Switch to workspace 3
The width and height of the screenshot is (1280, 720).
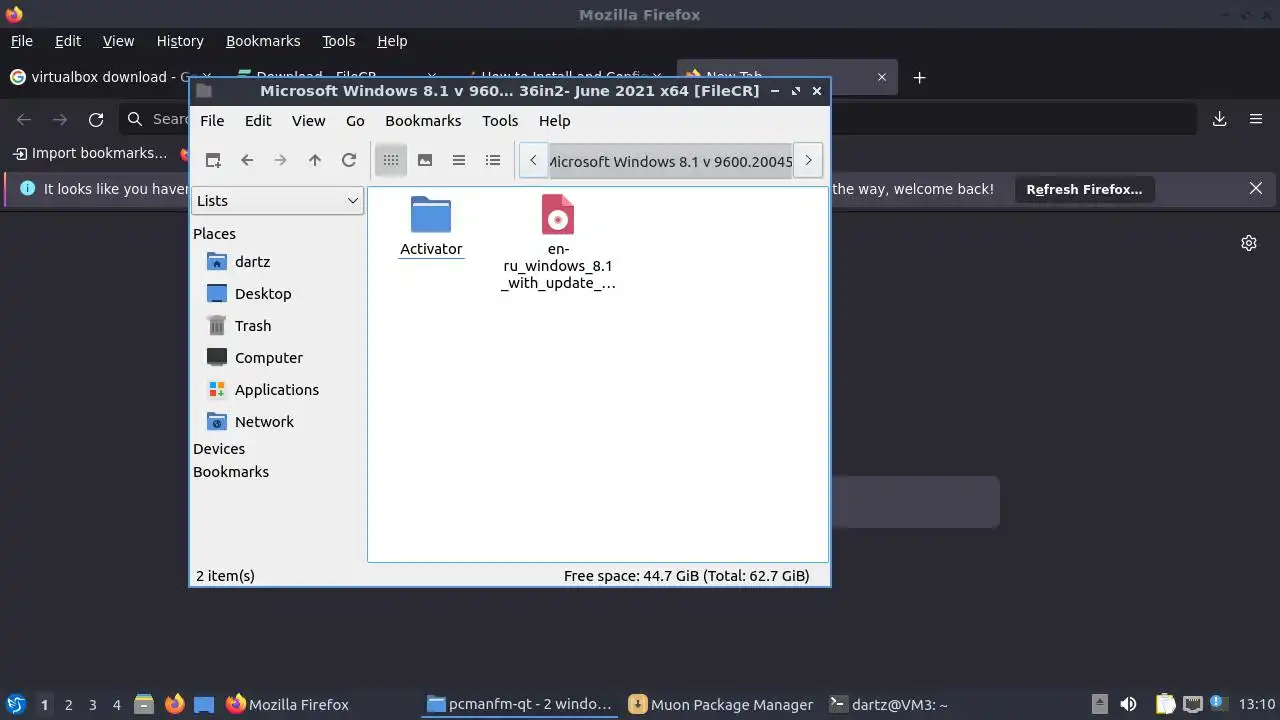coord(92,705)
